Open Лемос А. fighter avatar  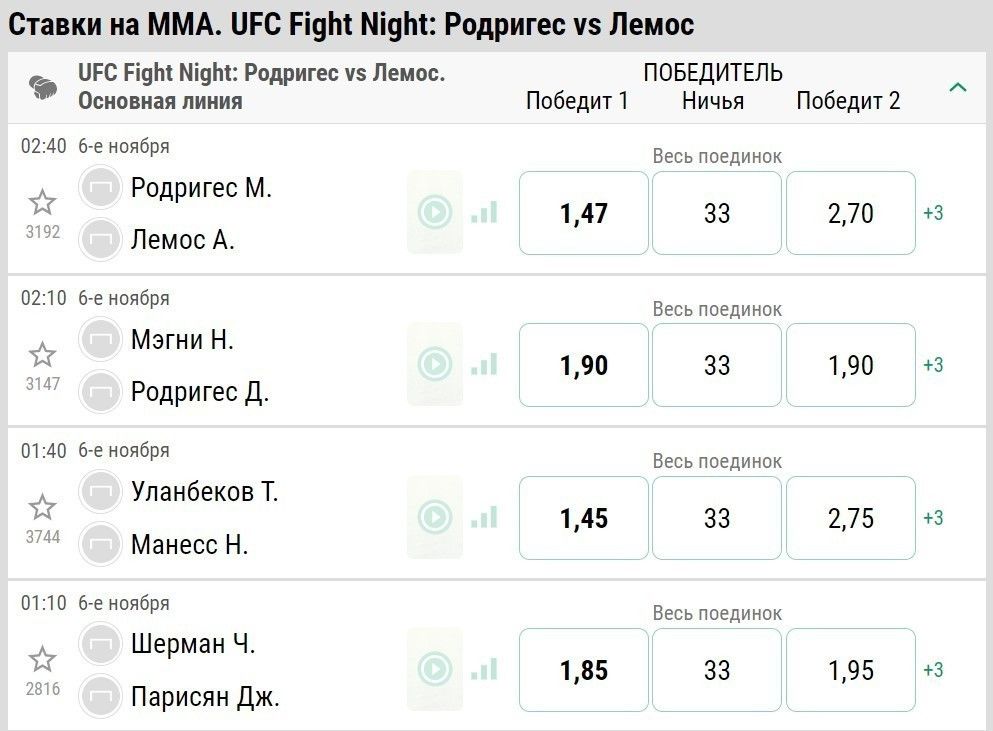tap(100, 239)
